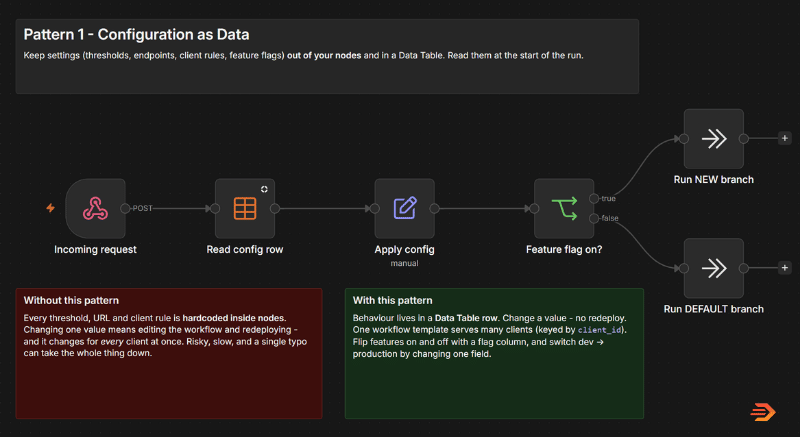The height and width of the screenshot is (437, 800).
Task: Click the 'Read config row' label
Action: 245,249
